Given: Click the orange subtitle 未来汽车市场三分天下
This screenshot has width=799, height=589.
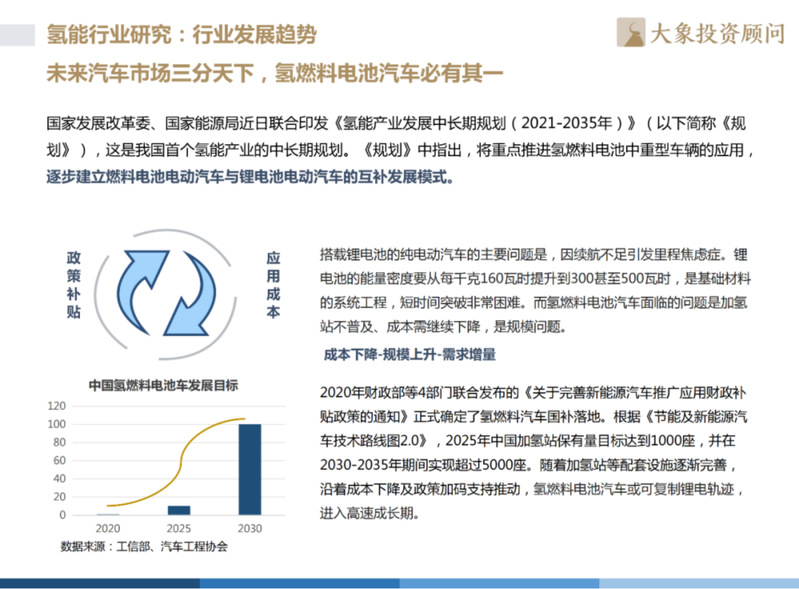Looking at the screenshot, I should click(x=275, y=73).
